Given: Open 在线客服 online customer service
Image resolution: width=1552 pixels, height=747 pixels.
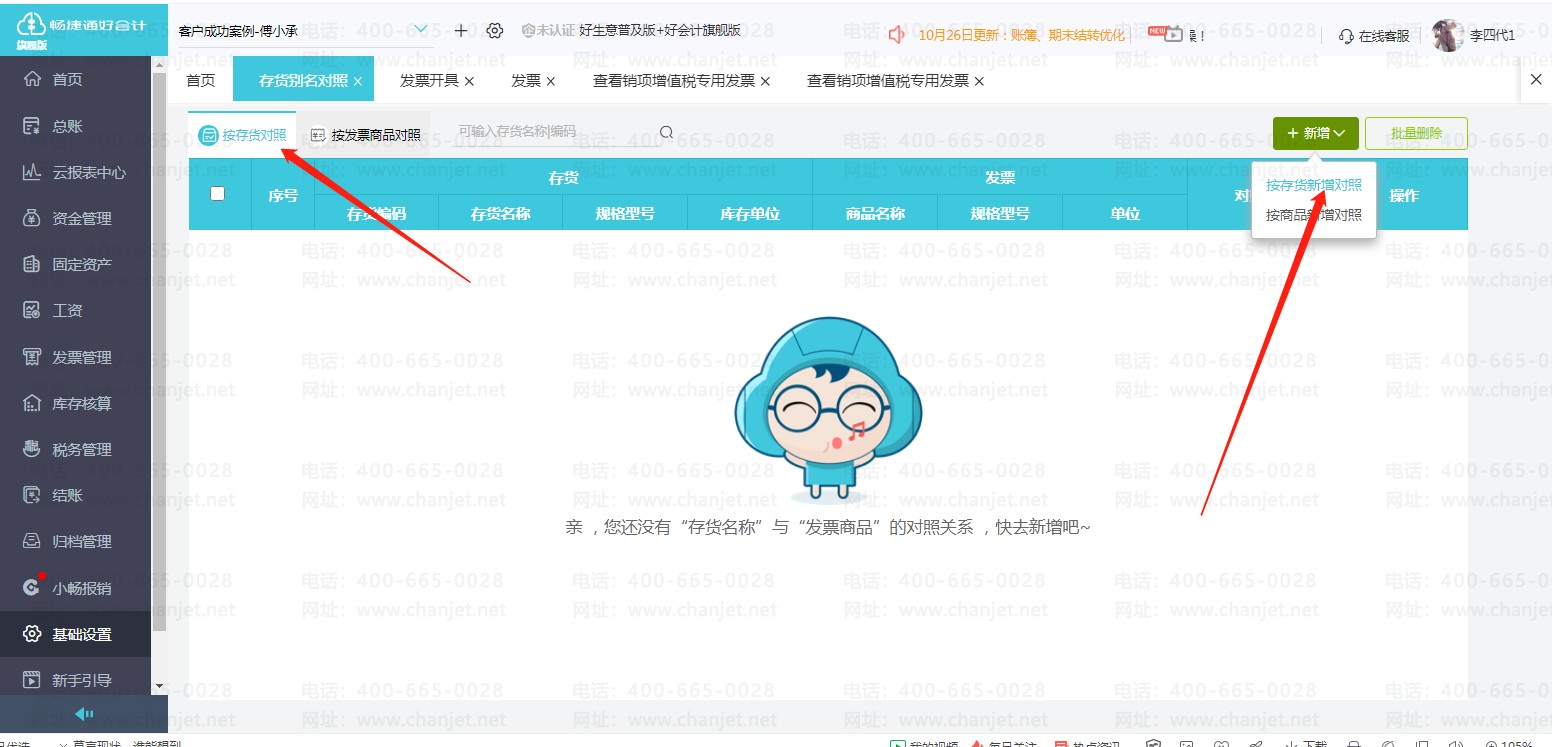Looking at the screenshot, I should 1374,36.
